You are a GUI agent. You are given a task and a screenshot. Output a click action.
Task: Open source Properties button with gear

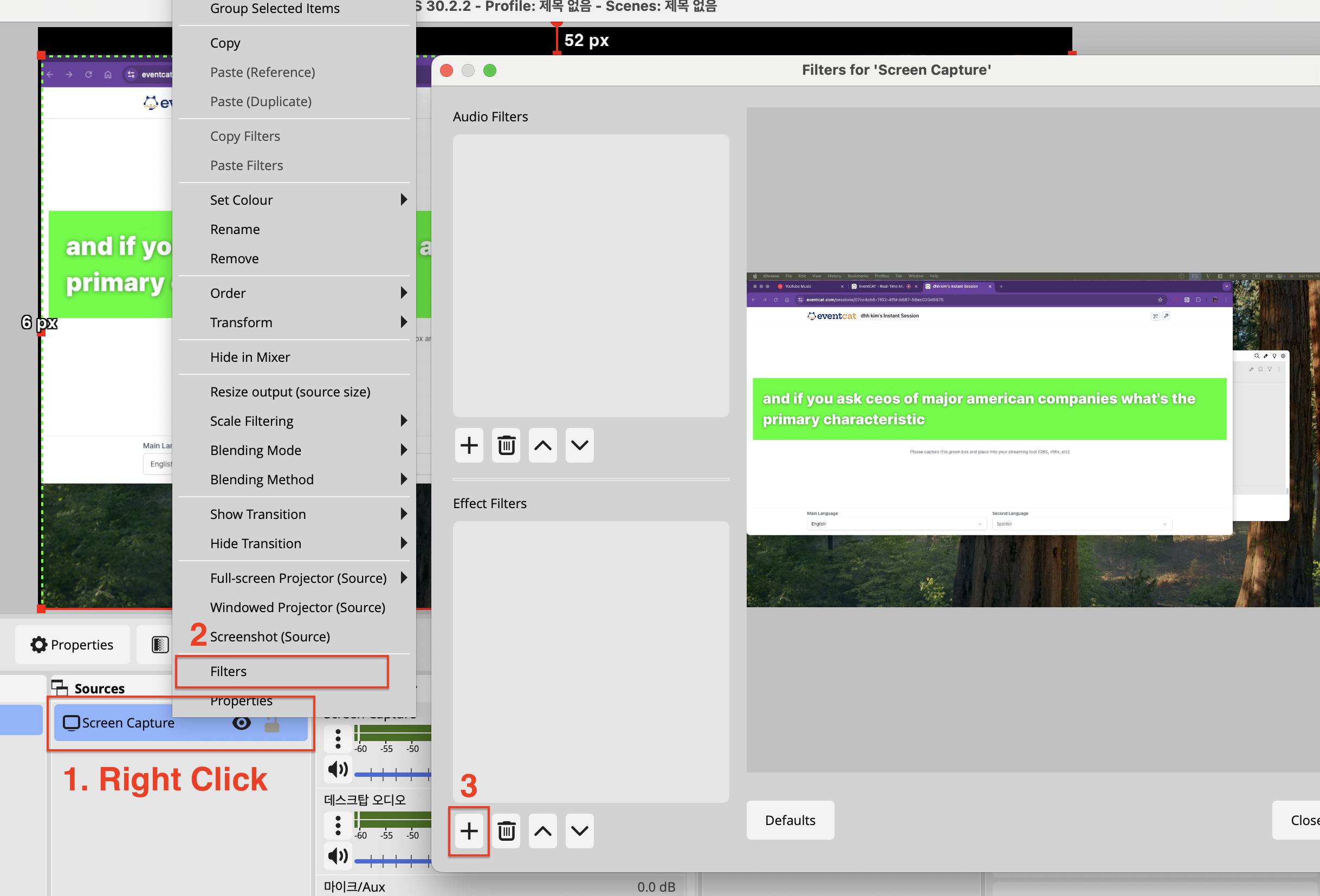[72, 645]
